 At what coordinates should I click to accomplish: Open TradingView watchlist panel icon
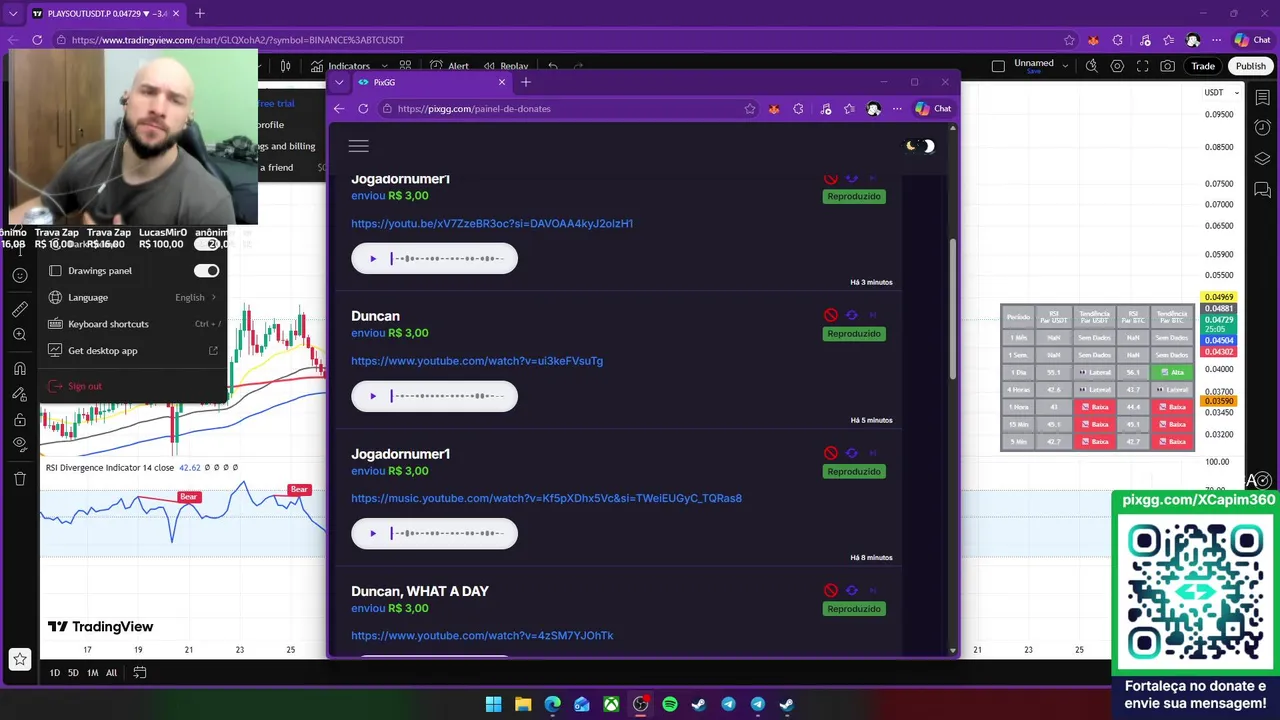point(1262,96)
